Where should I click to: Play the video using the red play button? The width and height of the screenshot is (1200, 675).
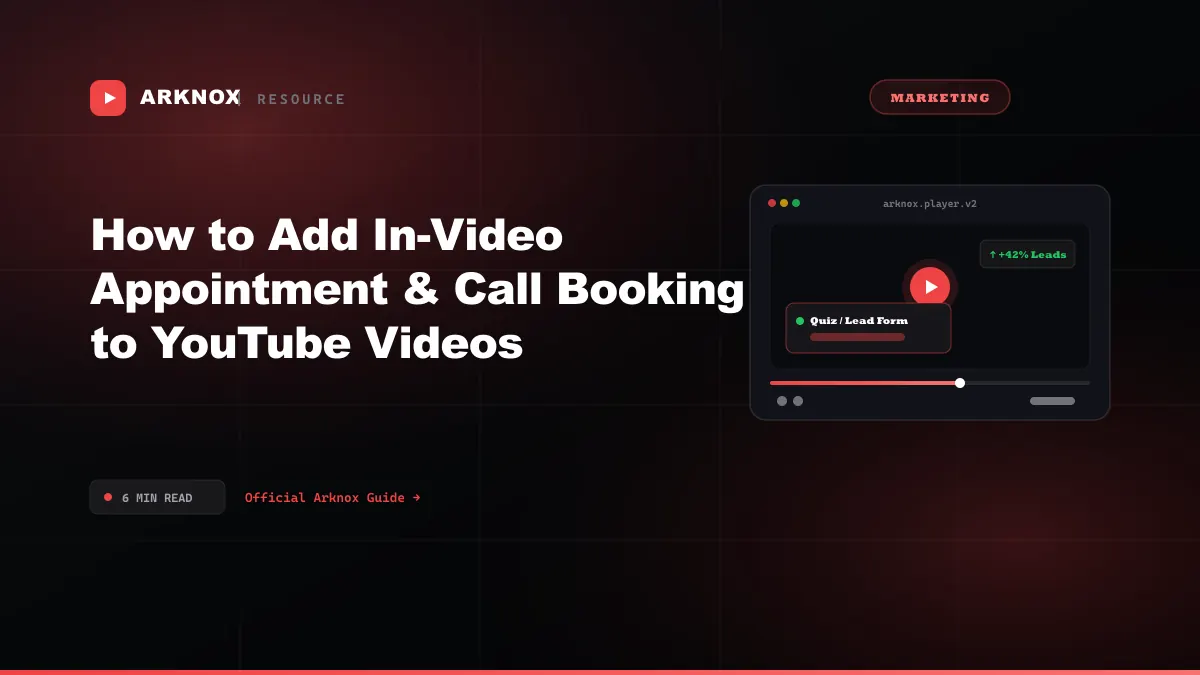[930, 287]
